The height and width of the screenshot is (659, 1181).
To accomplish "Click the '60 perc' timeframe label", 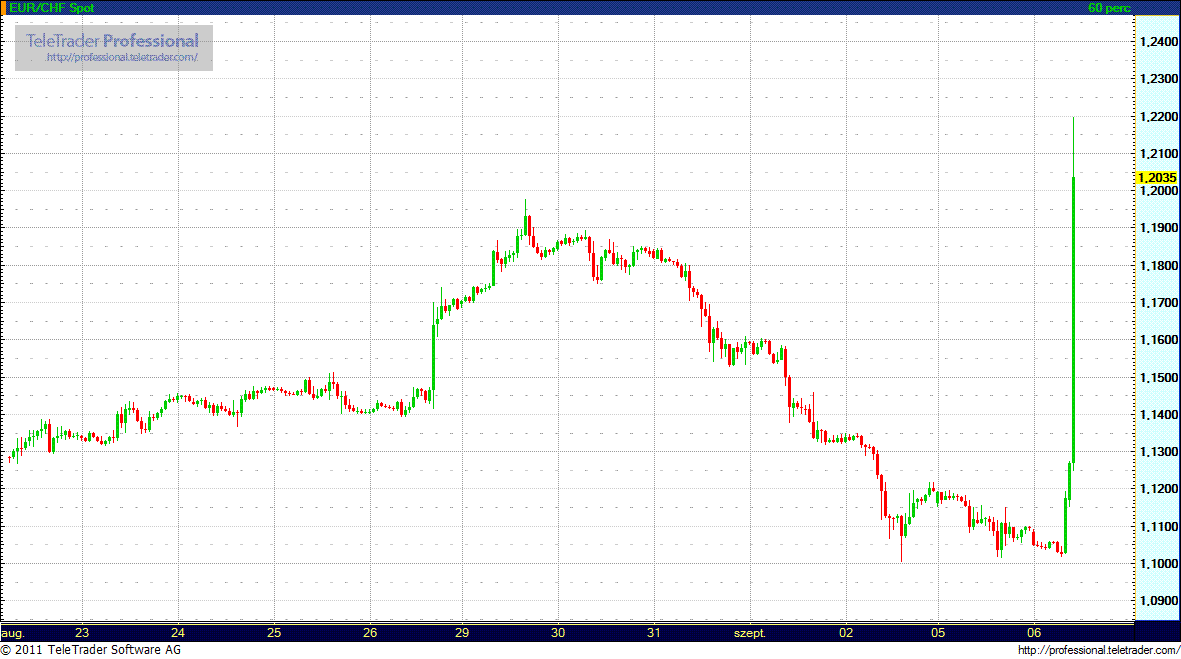I will (1109, 8).
